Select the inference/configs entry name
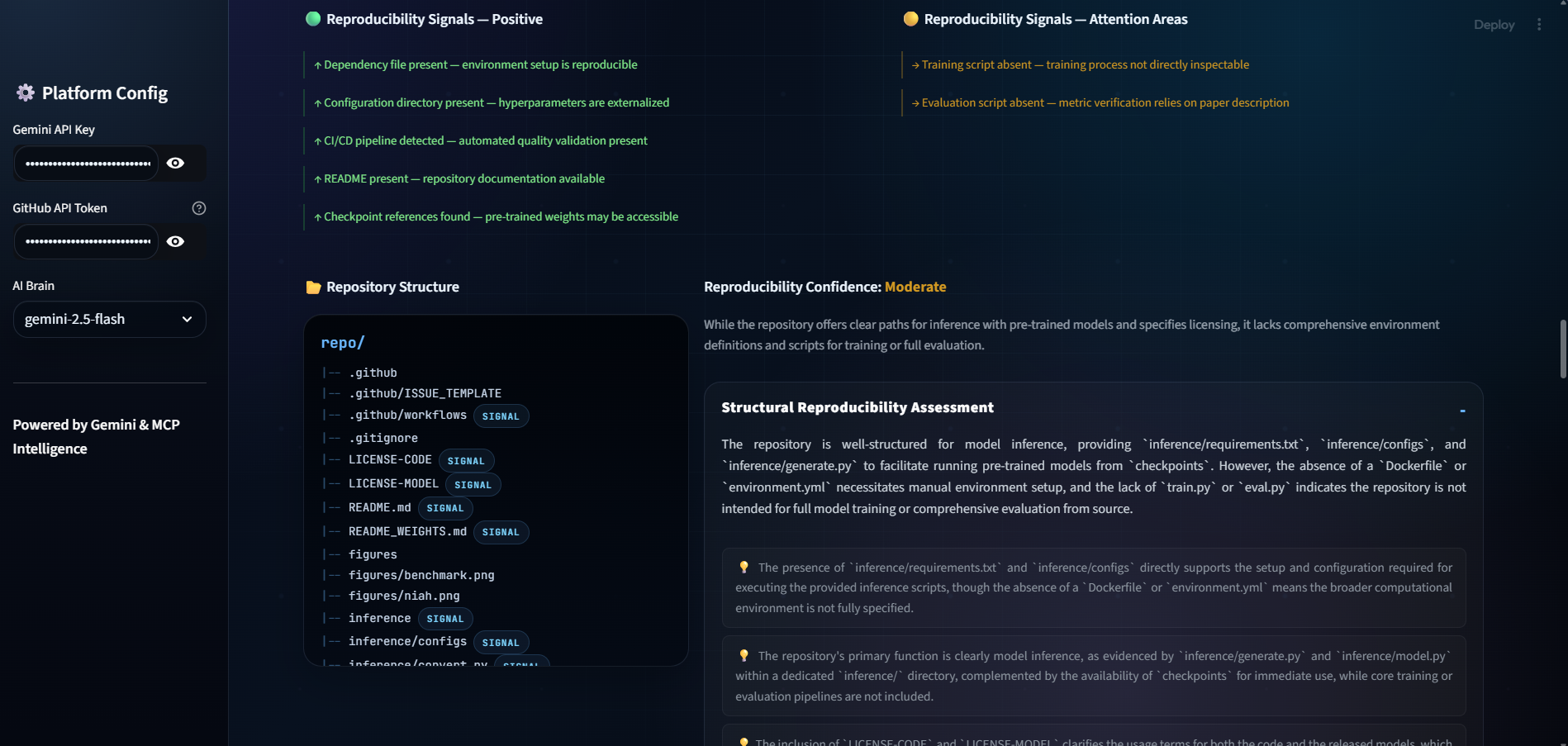The height and width of the screenshot is (746, 1568). click(x=407, y=641)
